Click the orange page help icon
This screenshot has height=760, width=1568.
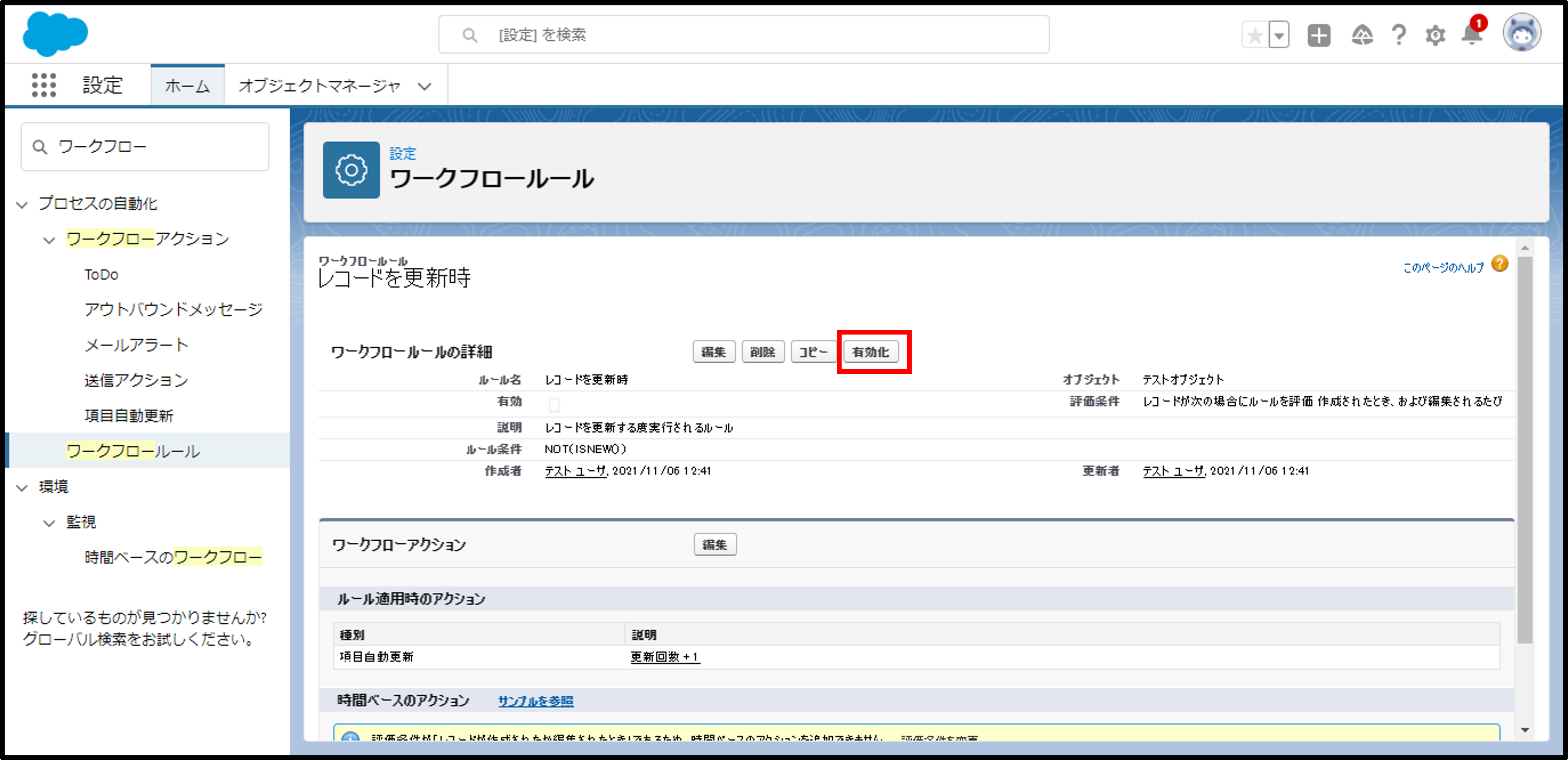1500,264
